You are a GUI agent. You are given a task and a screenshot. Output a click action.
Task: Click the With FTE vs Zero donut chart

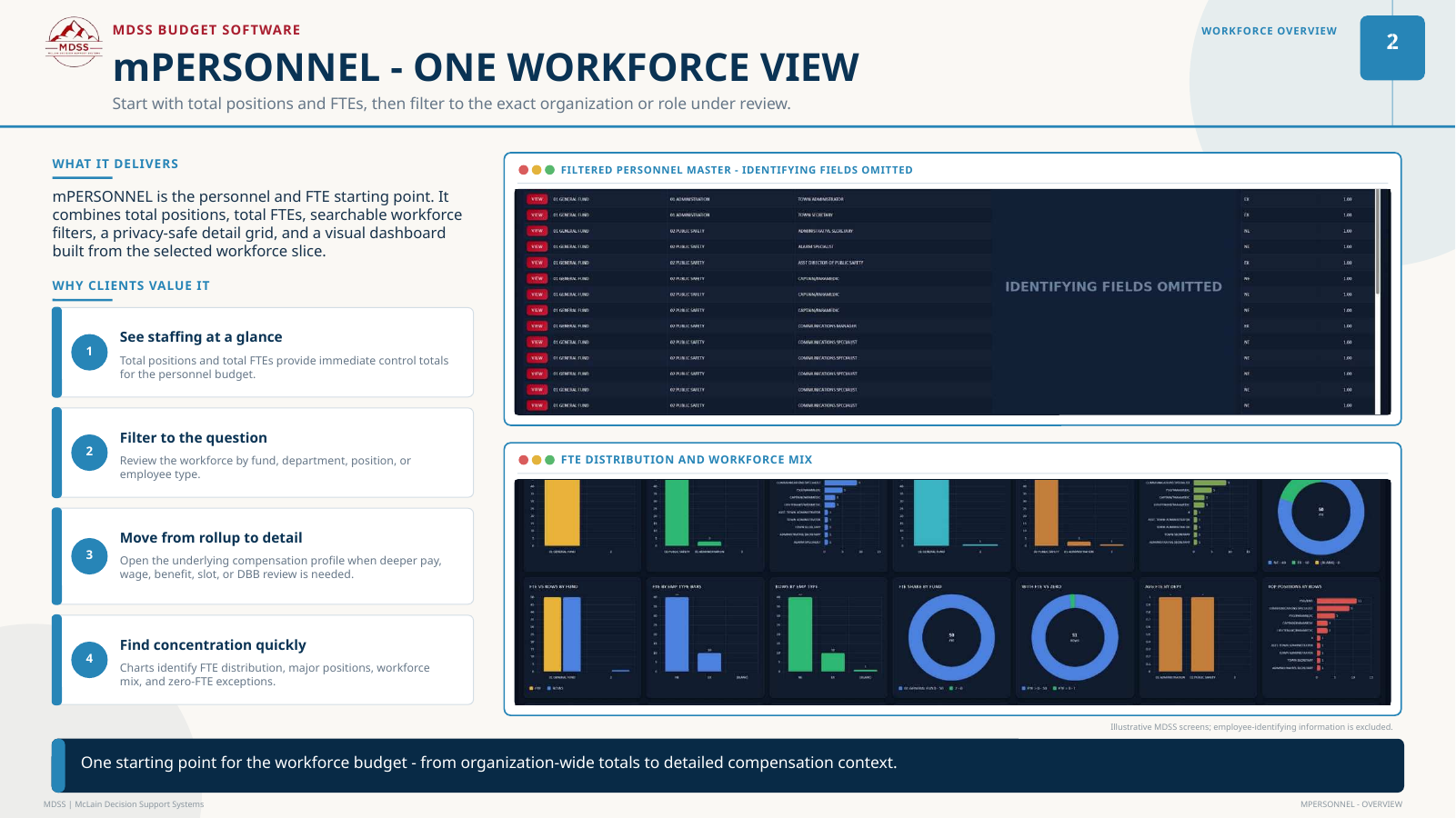point(1075,637)
